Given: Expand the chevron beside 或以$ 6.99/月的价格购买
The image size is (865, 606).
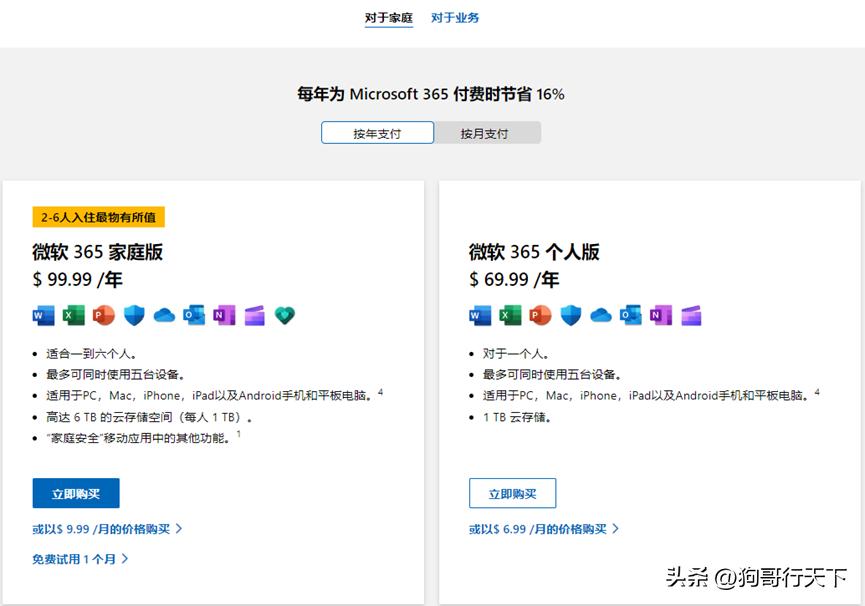Looking at the screenshot, I should pos(617,528).
